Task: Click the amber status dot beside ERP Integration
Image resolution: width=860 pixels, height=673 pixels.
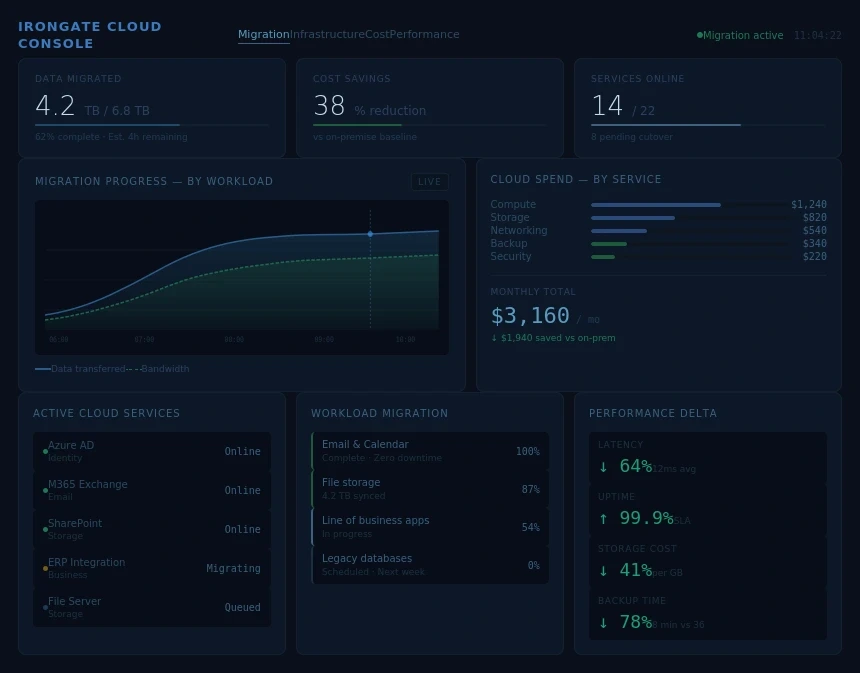Action: click(45, 568)
